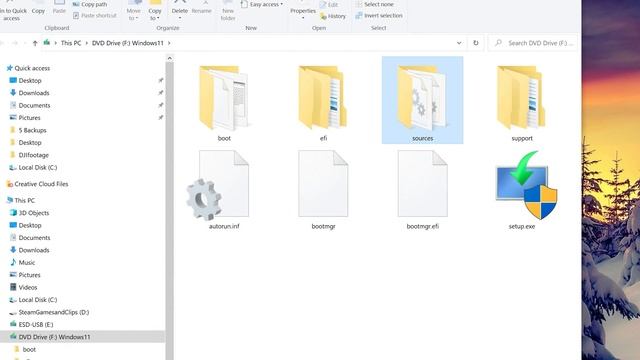
Task: Create a New folder from ribbon
Action: click(x=228, y=11)
